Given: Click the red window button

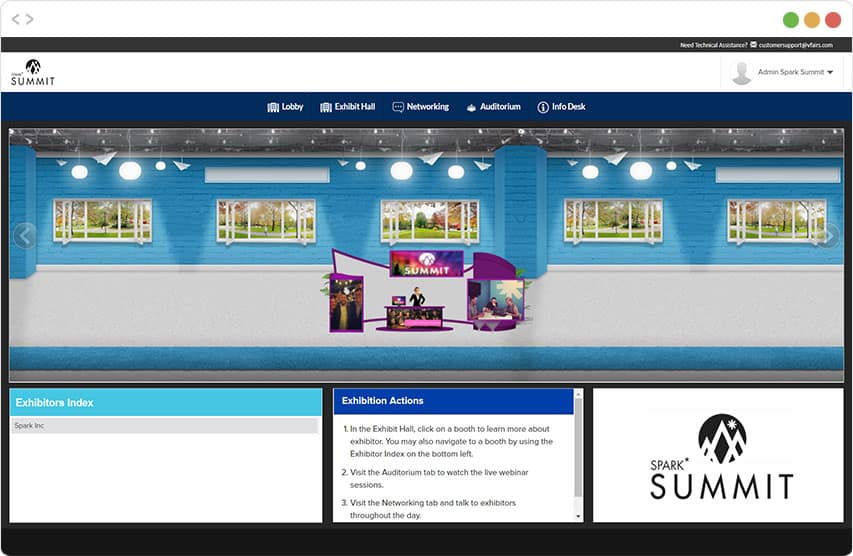Looking at the screenshot, I should coord(833,20).
